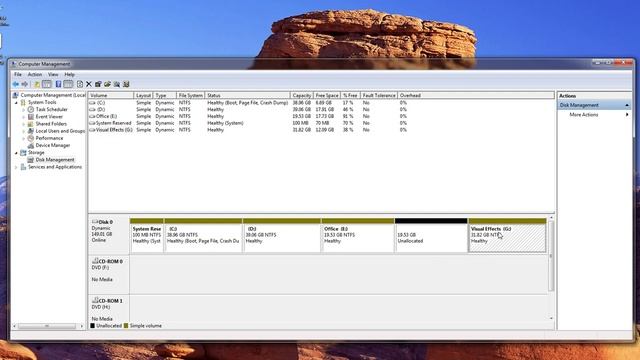
Task: Select the System Reserved row in volume list
Action: coord(249,123)
